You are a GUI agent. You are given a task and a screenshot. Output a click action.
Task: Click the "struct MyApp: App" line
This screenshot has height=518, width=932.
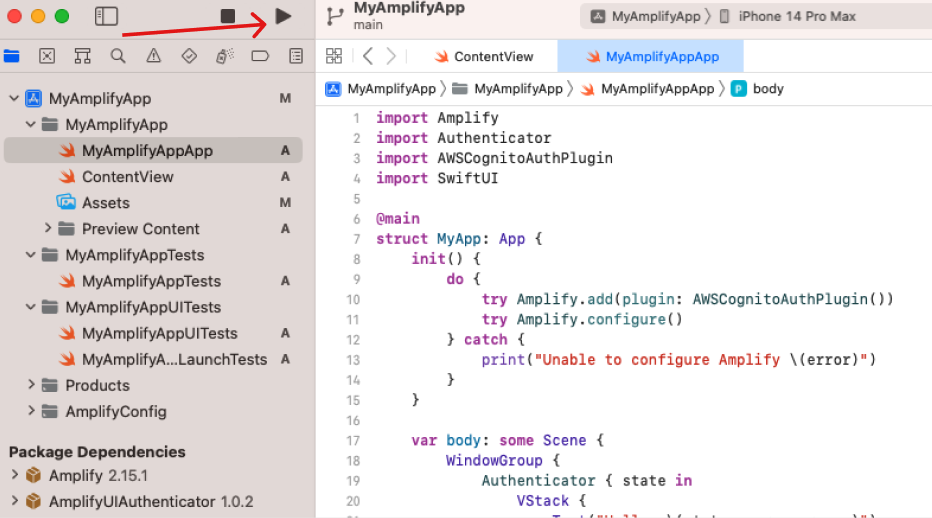pyautogui.click(x=459, y=239)
